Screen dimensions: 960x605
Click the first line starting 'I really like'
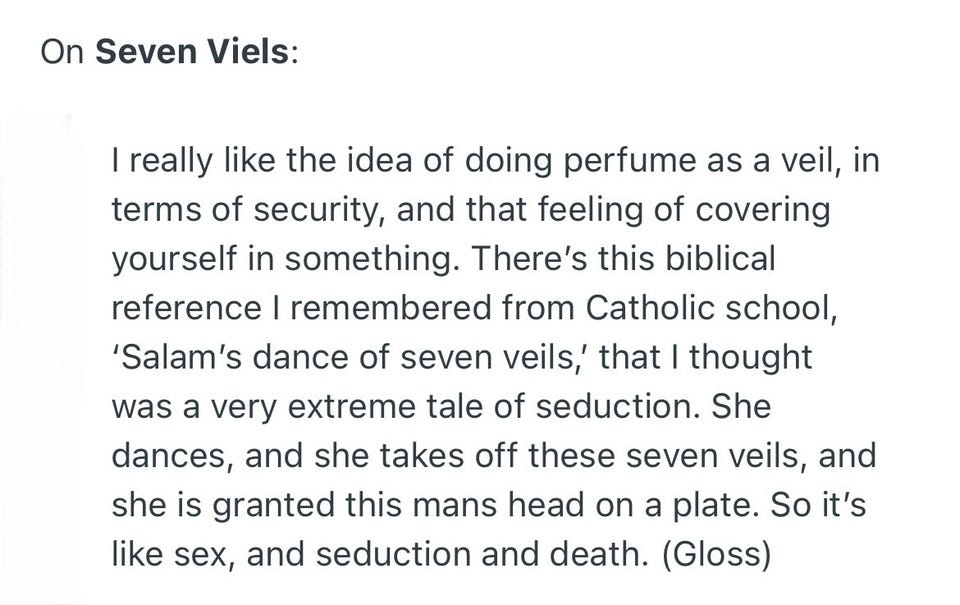click(495, 161)
